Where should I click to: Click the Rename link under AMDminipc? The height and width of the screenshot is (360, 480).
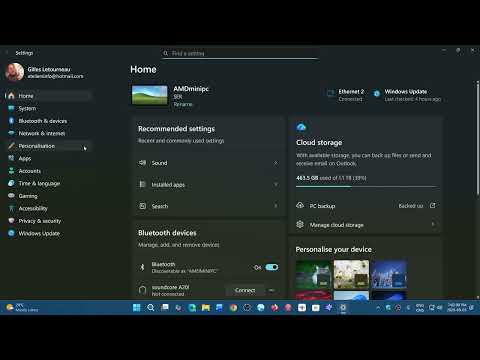click(183, 104)
